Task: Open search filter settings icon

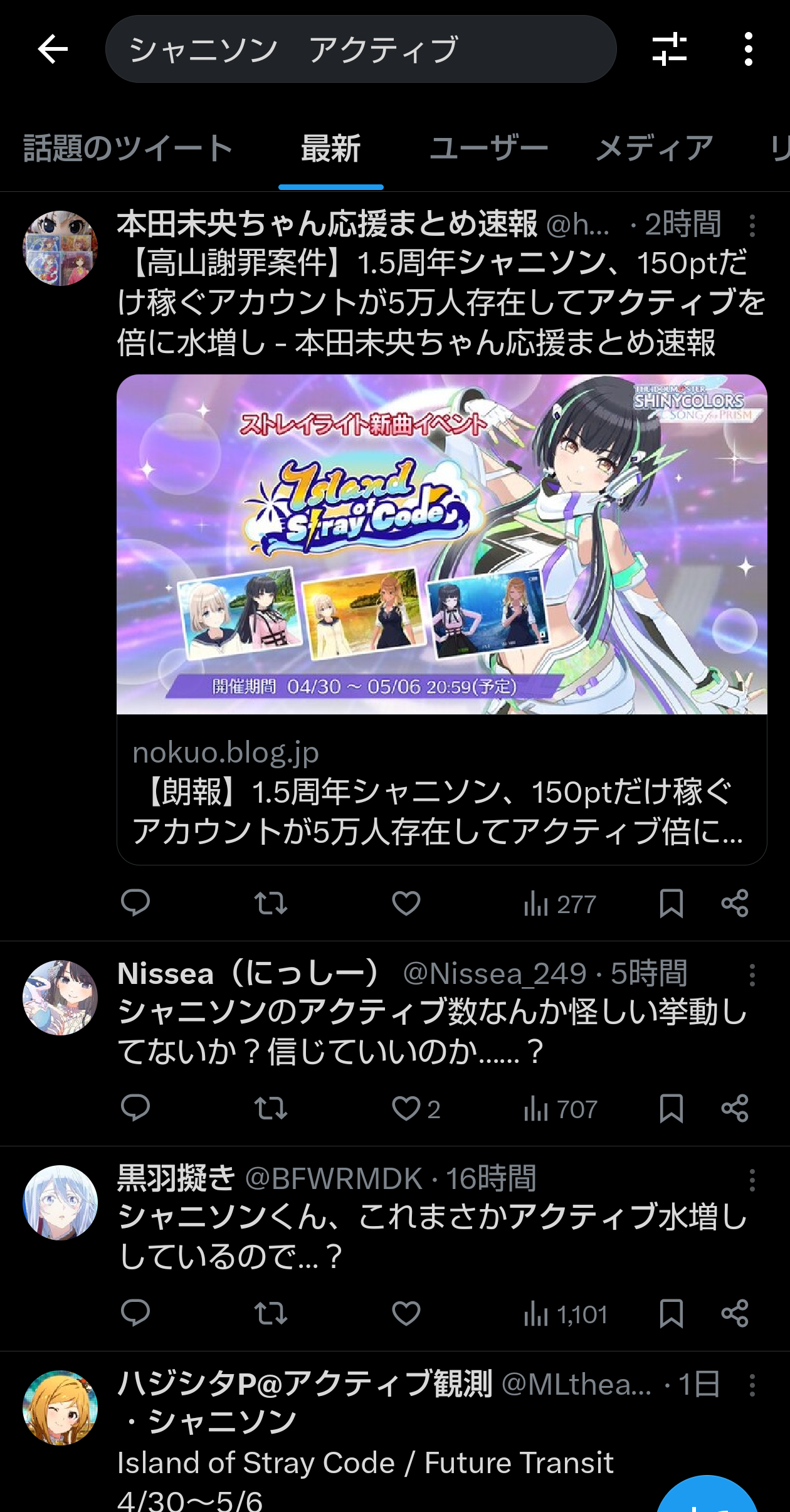Action: [x=669, y=49]
